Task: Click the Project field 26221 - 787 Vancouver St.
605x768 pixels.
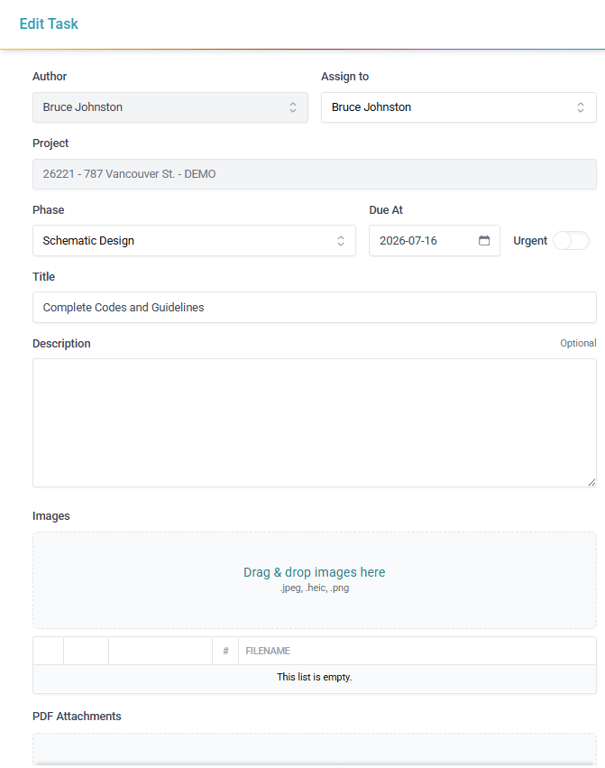Action: click(315, 174)
